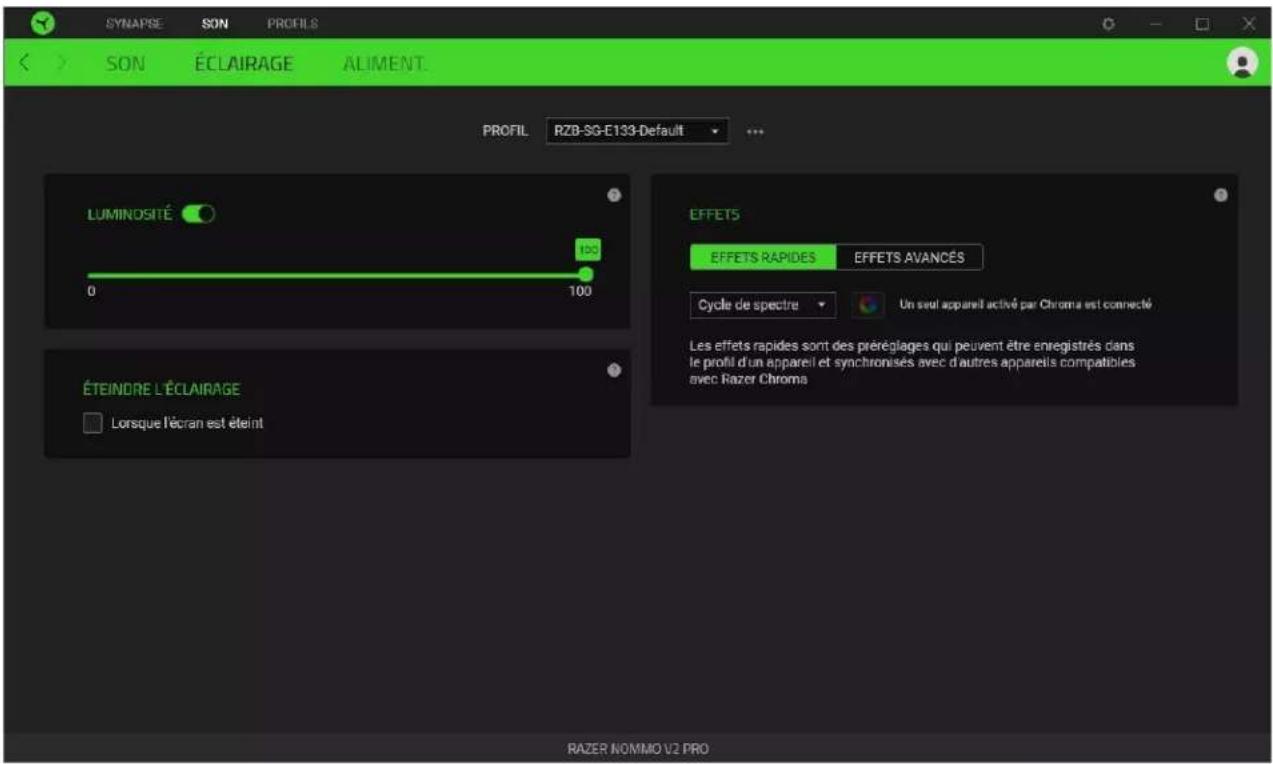1273x764 pixels.
Task: Expand the 'Cycle de spectre' effect dropdown
Action: (762, 304)
